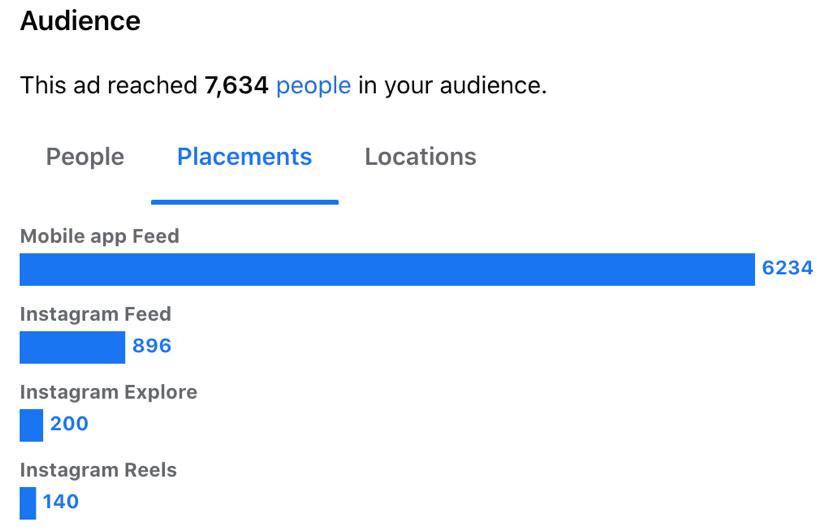Click the Mobile app Feed label
The image size is (838, 531).
coord(100,237)
